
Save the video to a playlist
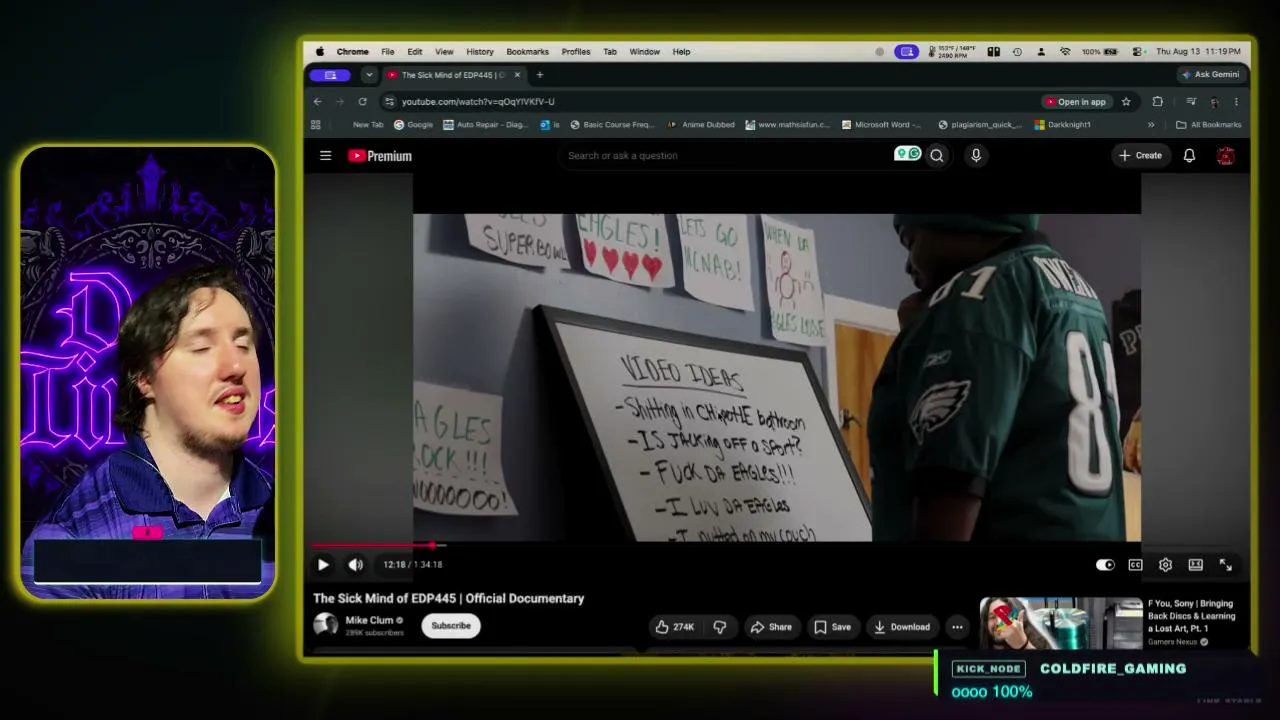(x=832, y=627)
